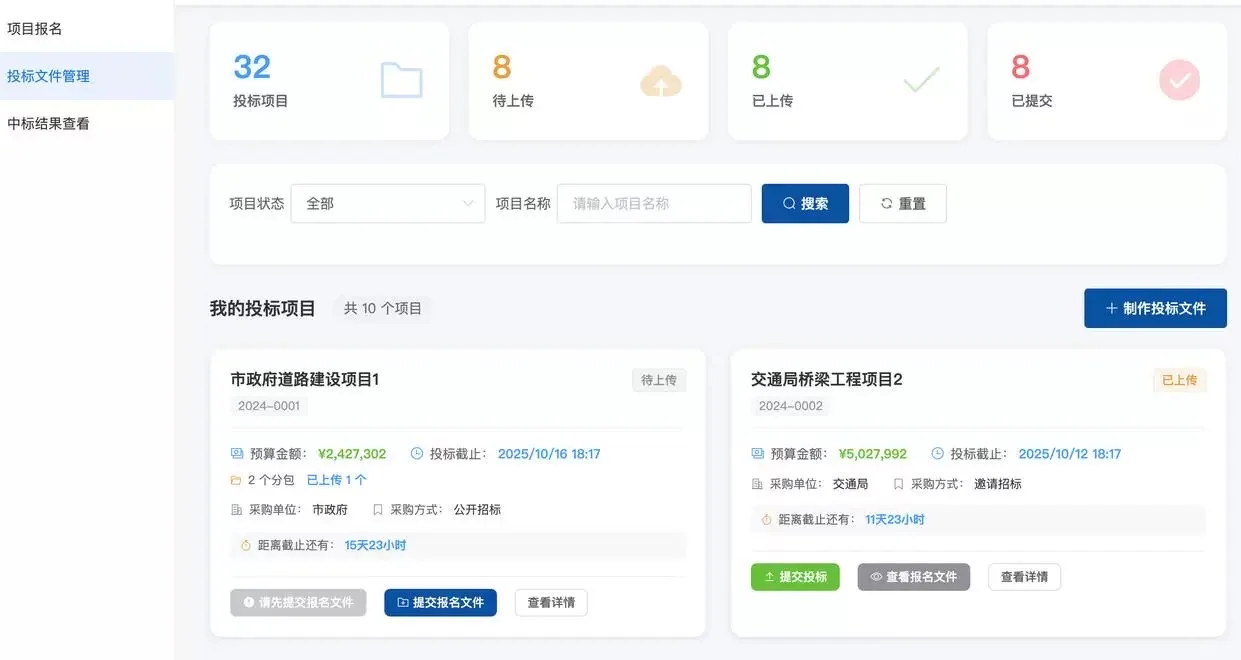Viewport: 1241px width, 660px height.
Task: 打开侧边栏的中标结果查看
Action: point(48,121)
